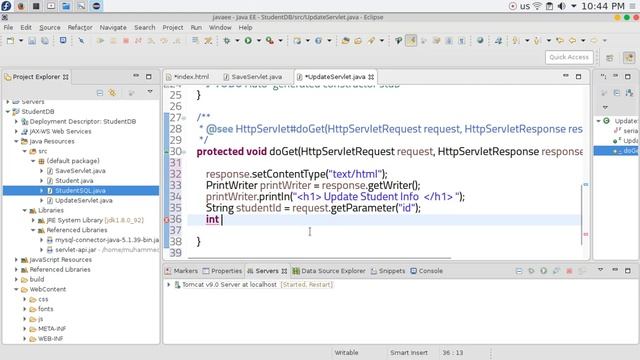Click the Run Last Tool external tools icon
640x360 pixels.
pos(269,41)
